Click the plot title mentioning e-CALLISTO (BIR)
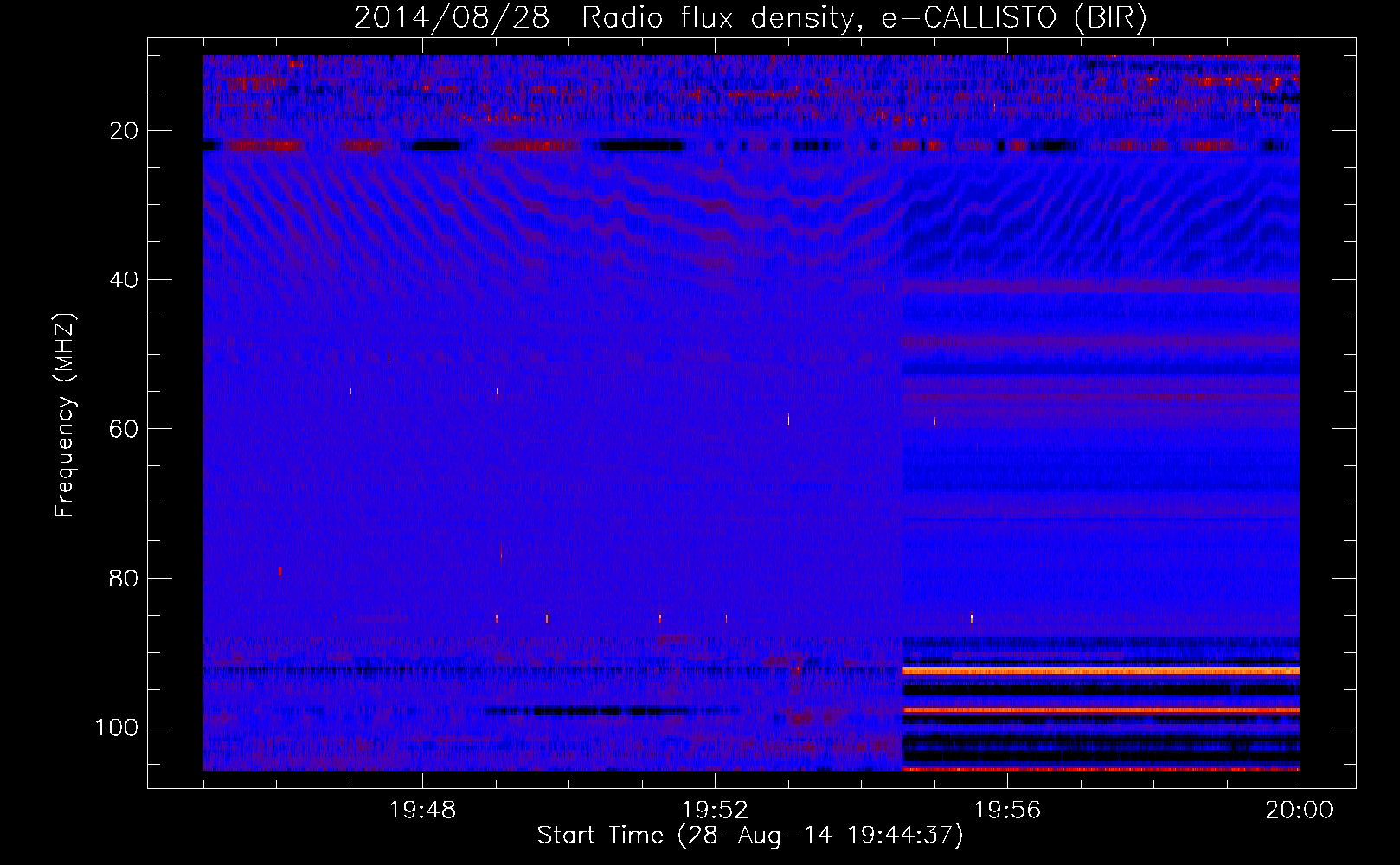 click(x=750, y=18)
